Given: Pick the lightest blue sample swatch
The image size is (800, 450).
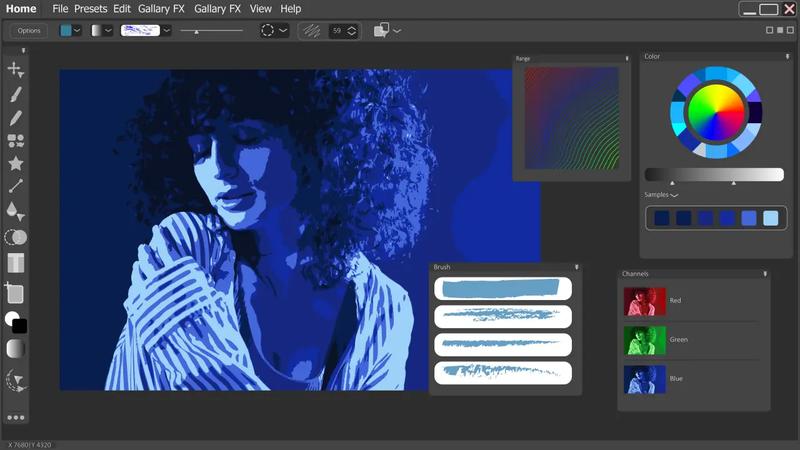Looking at the screenshot, I should pyautogui.click(x=770, y=218).
